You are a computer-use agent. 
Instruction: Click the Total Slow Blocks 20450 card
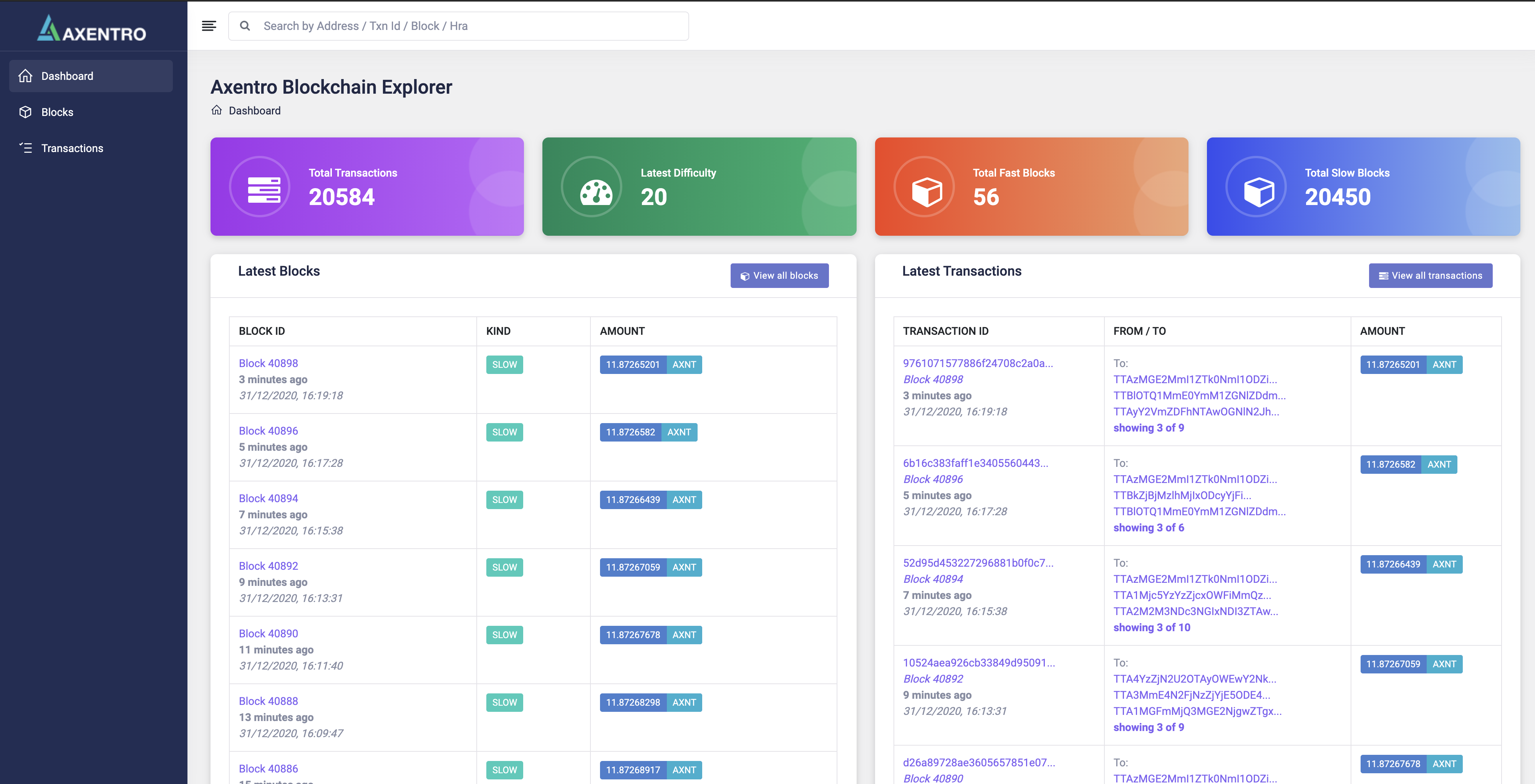[1363, 187]
